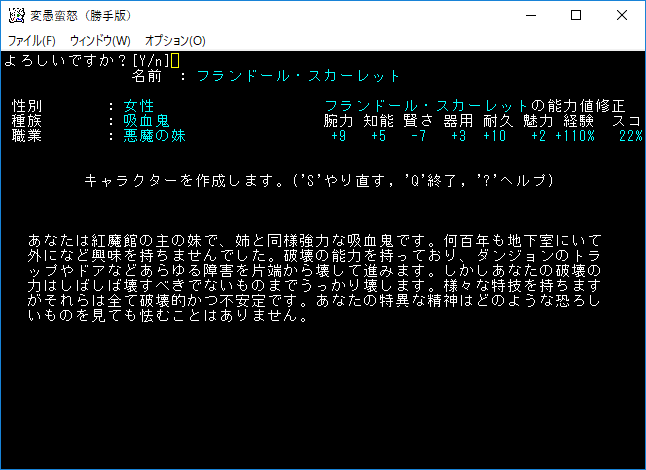Click the +110% 経験 value
646x470 pixels.
coord(576,136)
